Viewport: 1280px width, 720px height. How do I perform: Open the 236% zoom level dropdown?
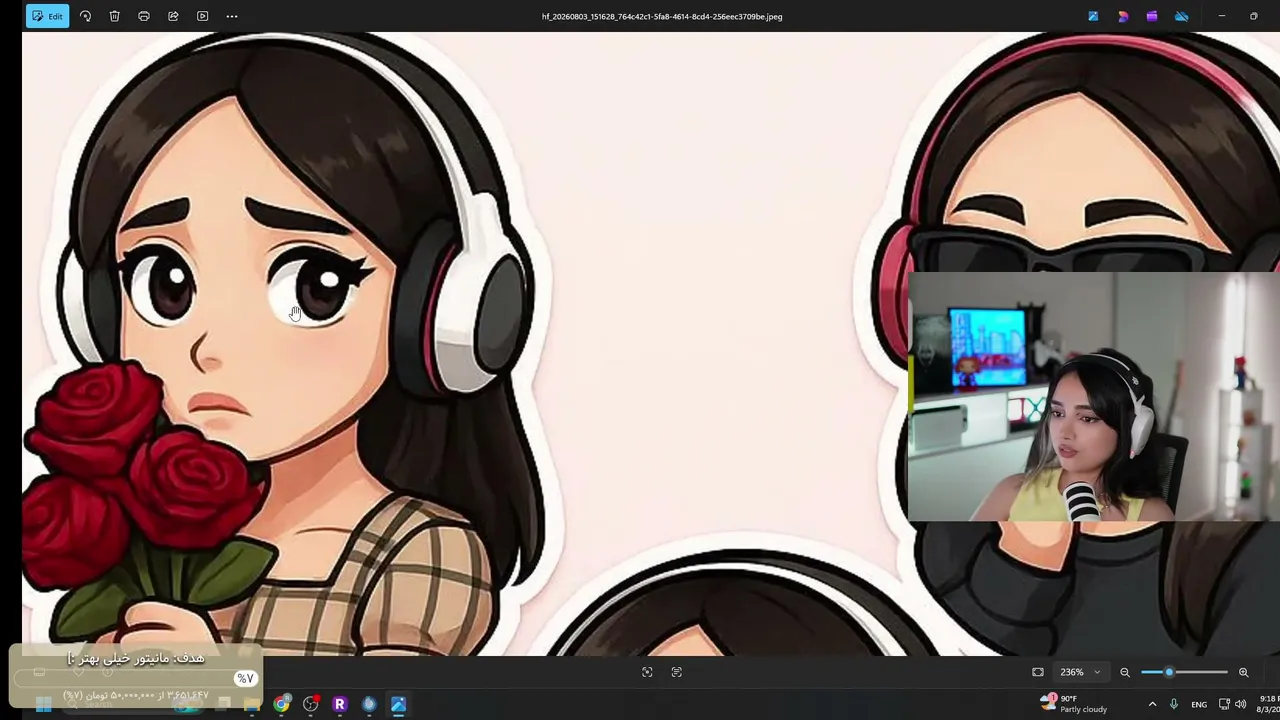pos(1080,672)
